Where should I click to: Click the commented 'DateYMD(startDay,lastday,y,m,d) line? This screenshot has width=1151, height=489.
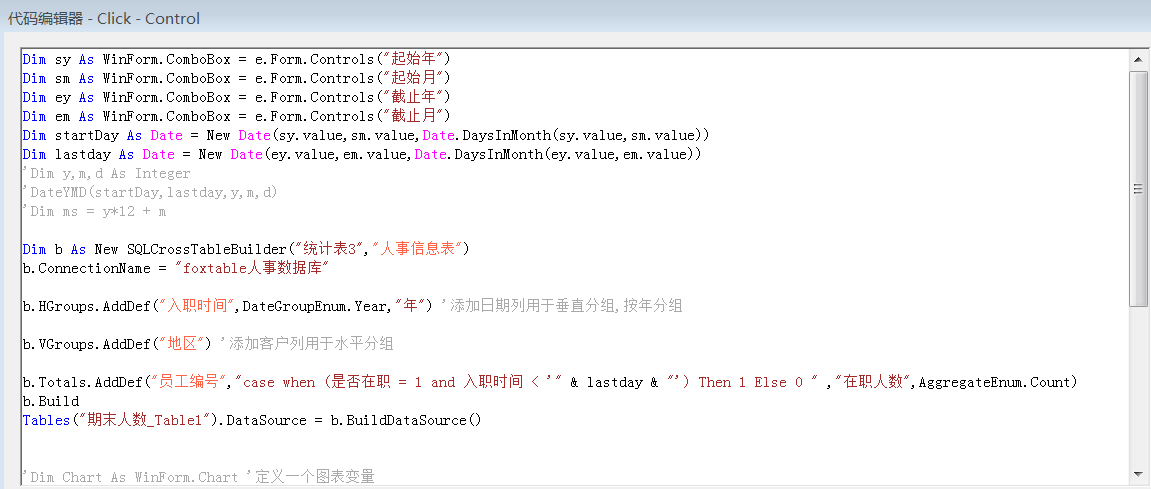(x=150, y=192)
